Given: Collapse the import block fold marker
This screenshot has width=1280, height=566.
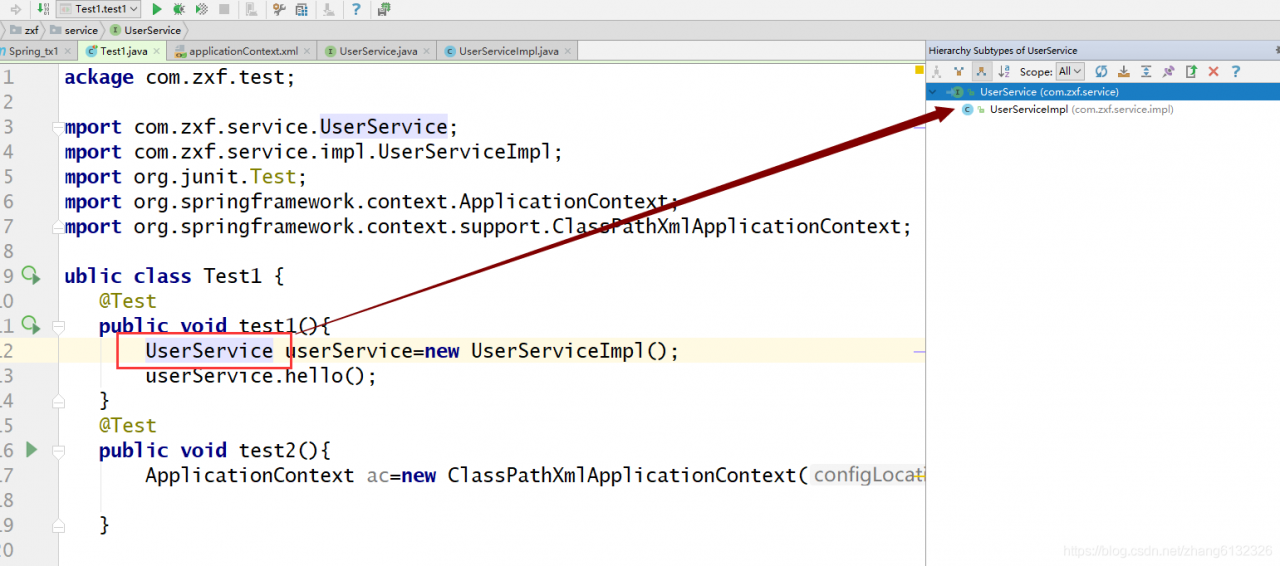Looking at the screenshot, I should [58, 127].
